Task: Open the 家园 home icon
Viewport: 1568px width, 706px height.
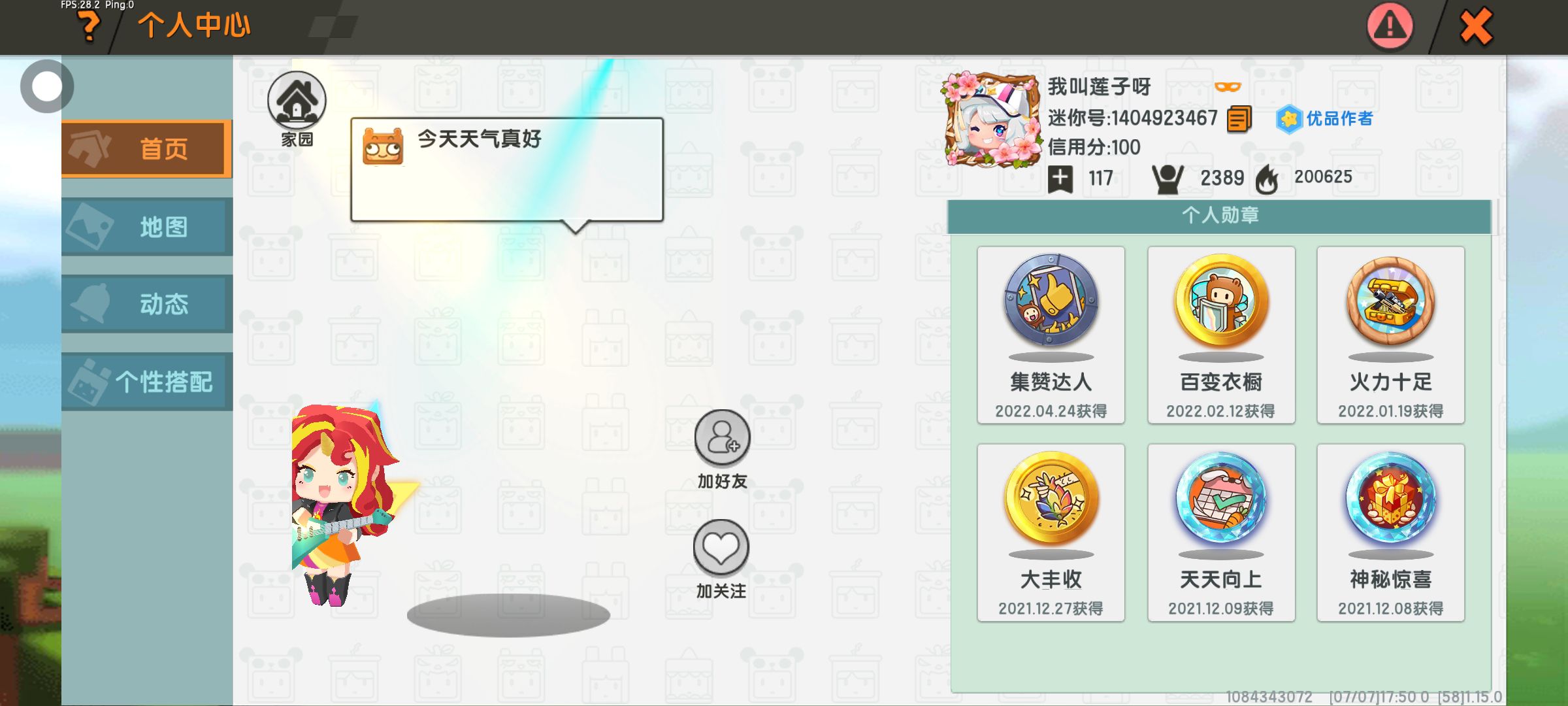Action: (297, 101)
